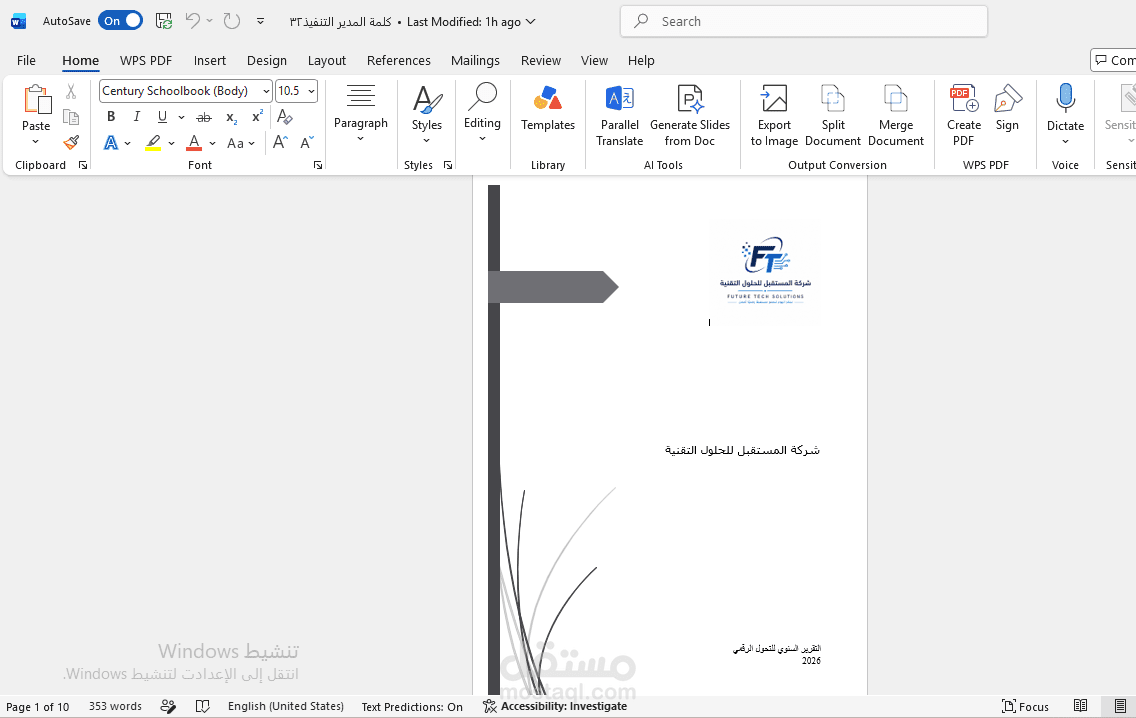Apply yellow text highlight color
The width and height of the screenshot is (1136, 718).
153,143
